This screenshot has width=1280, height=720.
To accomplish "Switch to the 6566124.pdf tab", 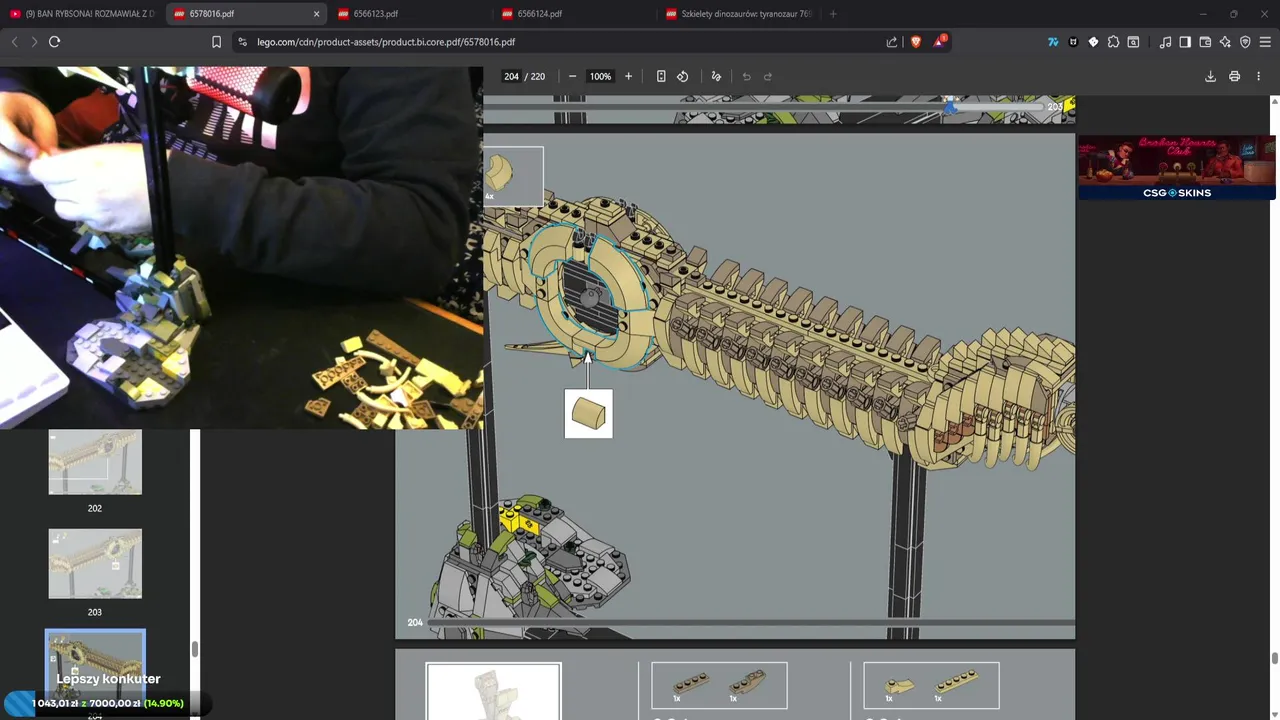I will point(574,14).
